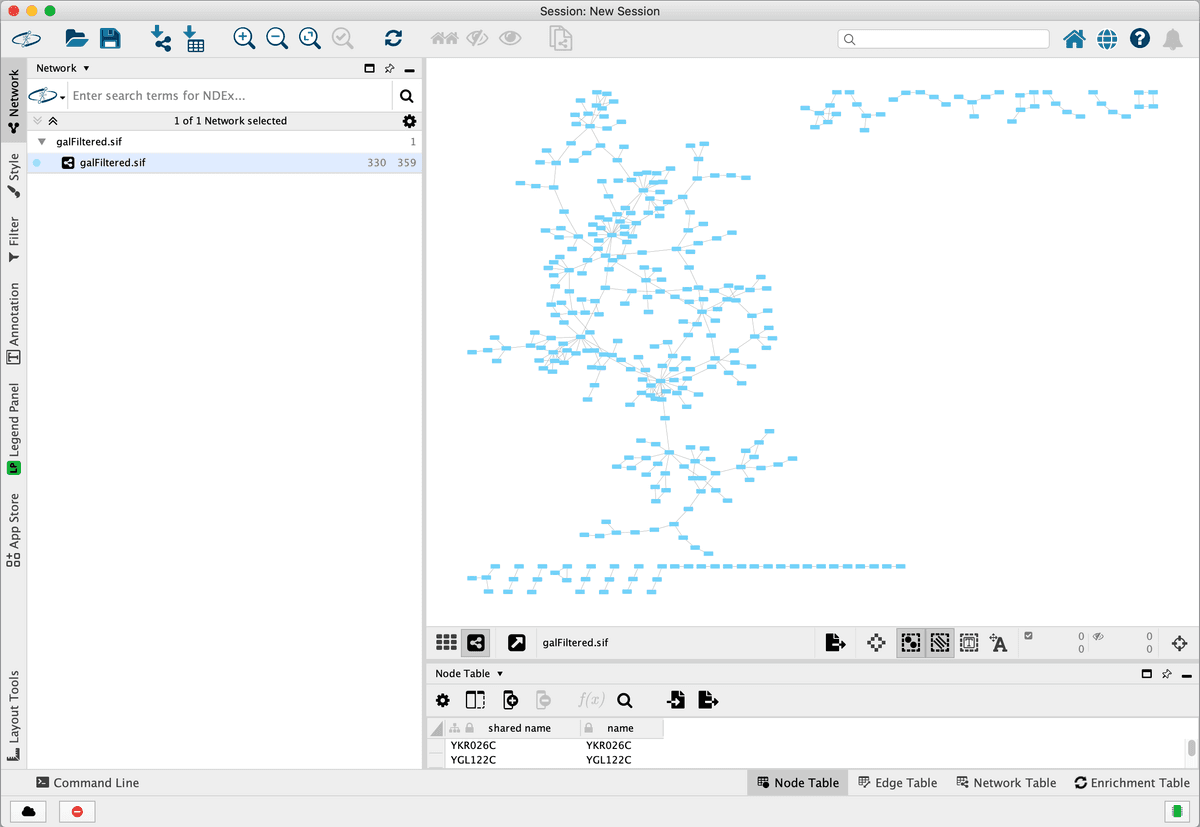This screenshot has width=1200, height=827.
Task: Open the help question mark
Action: pos(1140,39)
